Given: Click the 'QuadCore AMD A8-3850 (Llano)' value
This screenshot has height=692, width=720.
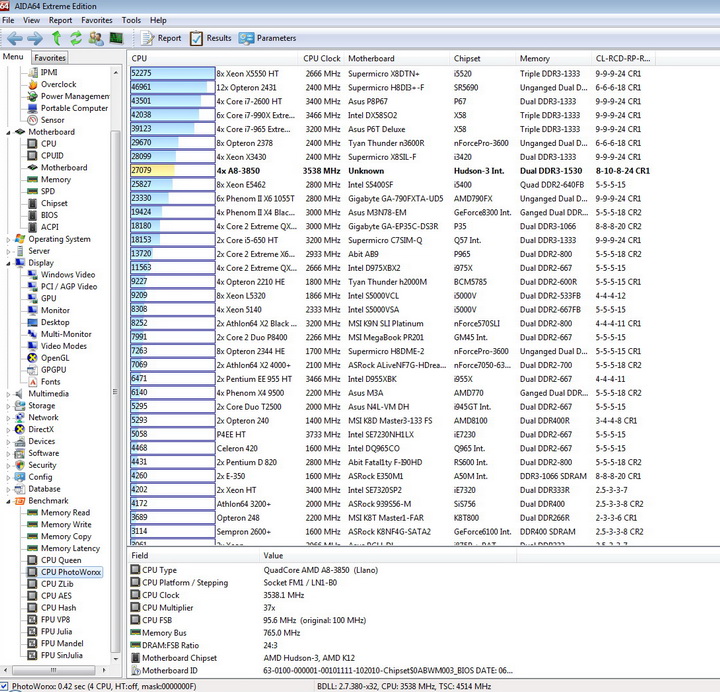Looking at the screenshot, I should 321,570.
